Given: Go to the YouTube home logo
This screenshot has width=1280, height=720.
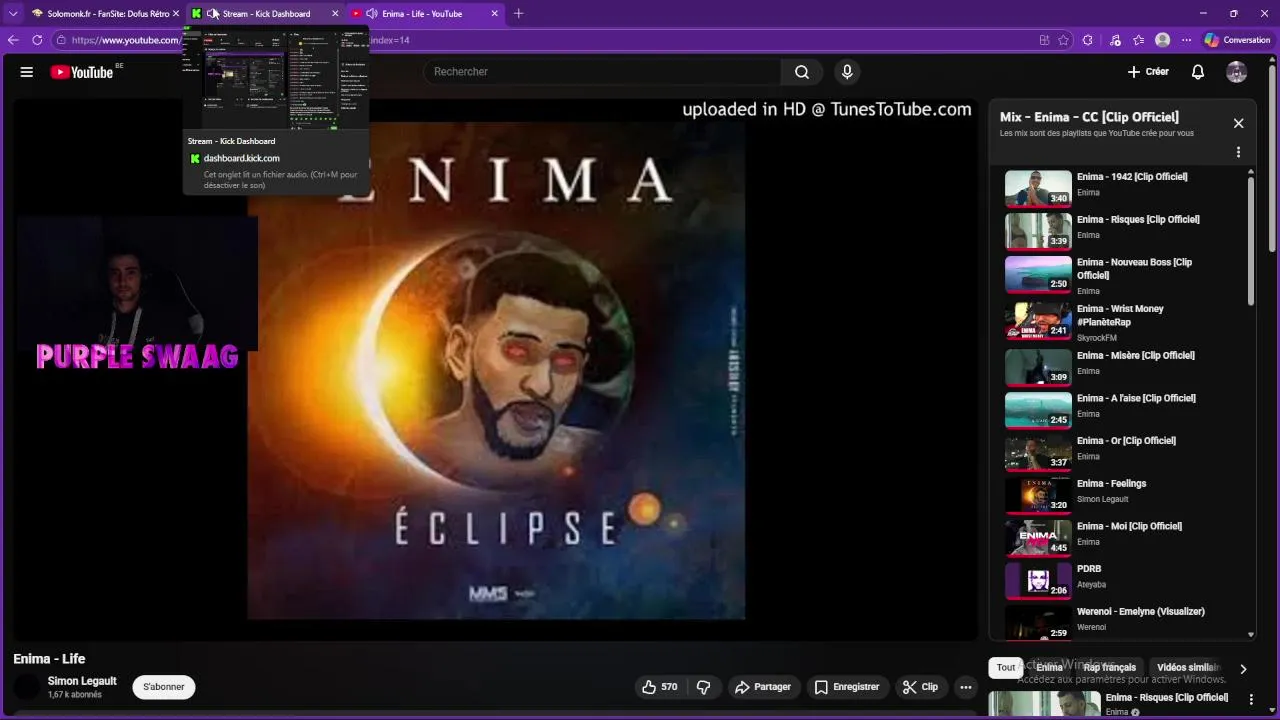Looking at the screenshot, I should 82,72.
